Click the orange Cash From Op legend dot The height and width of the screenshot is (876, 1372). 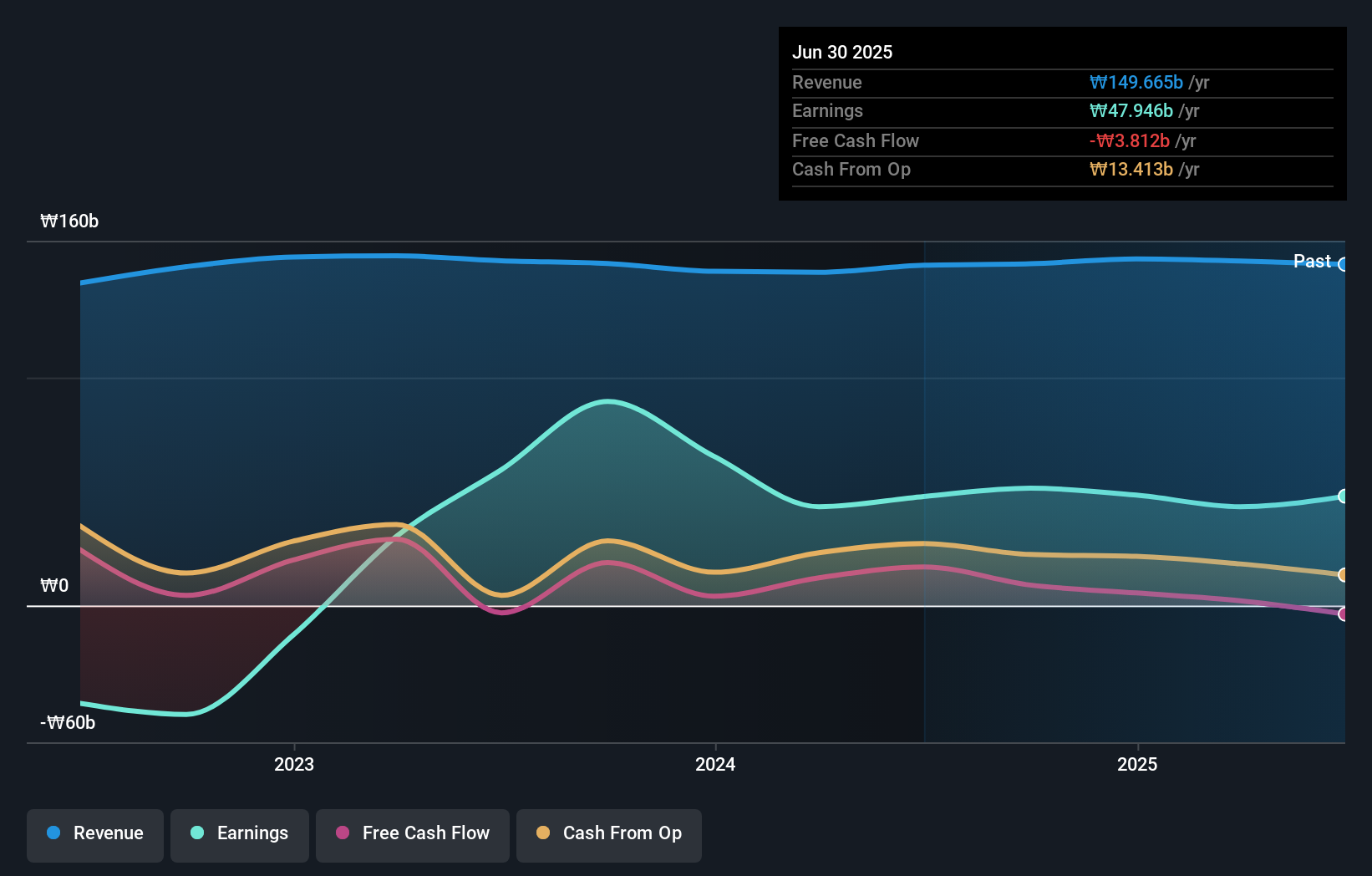tap(543, 833)
